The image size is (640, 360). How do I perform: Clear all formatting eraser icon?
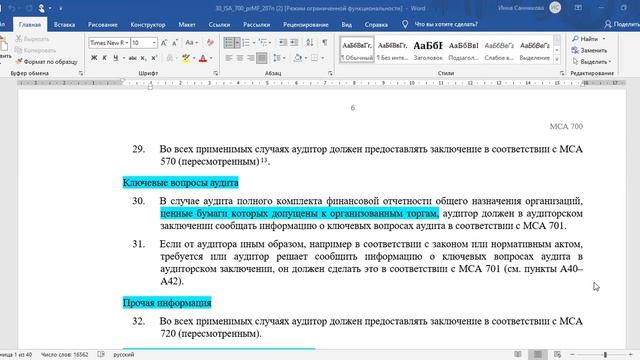tap(210, 42)
